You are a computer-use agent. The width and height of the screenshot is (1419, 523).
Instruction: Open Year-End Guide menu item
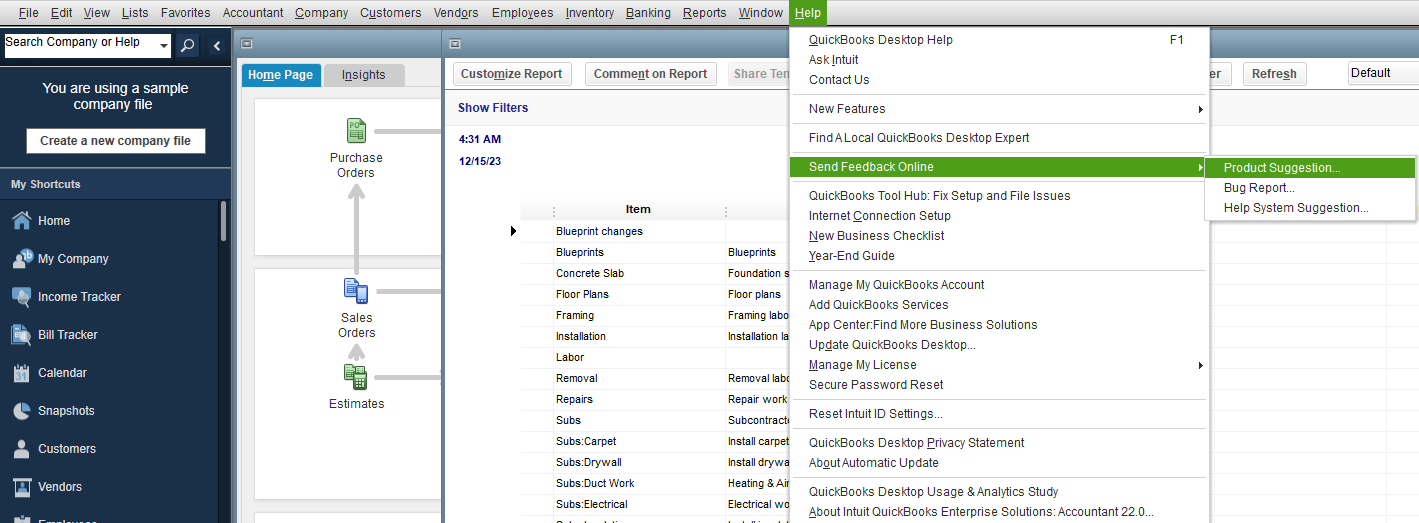[999, 256]
